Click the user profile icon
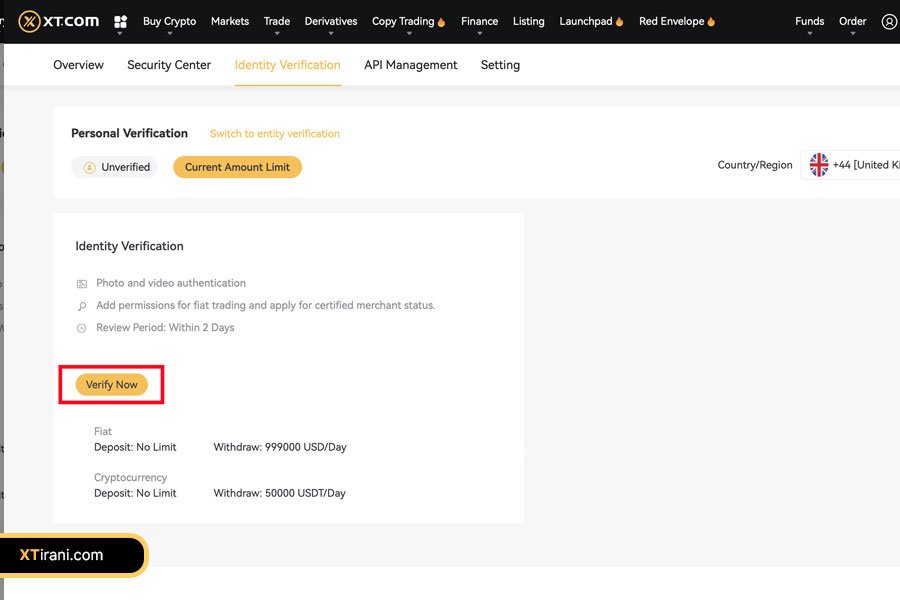The image size is (900, 600). click(x=889, y=22)
